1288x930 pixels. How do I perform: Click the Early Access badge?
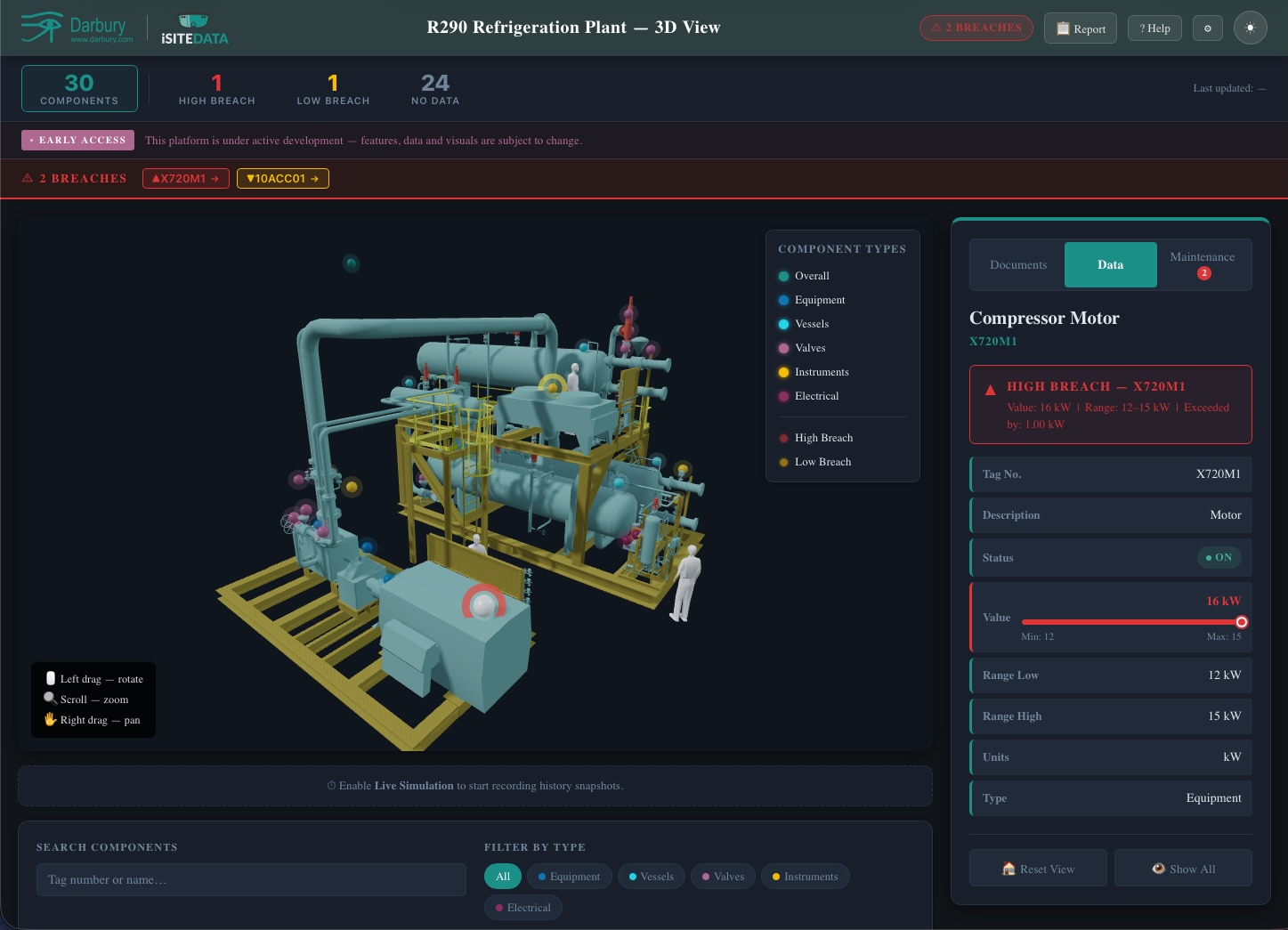point(77,141)
